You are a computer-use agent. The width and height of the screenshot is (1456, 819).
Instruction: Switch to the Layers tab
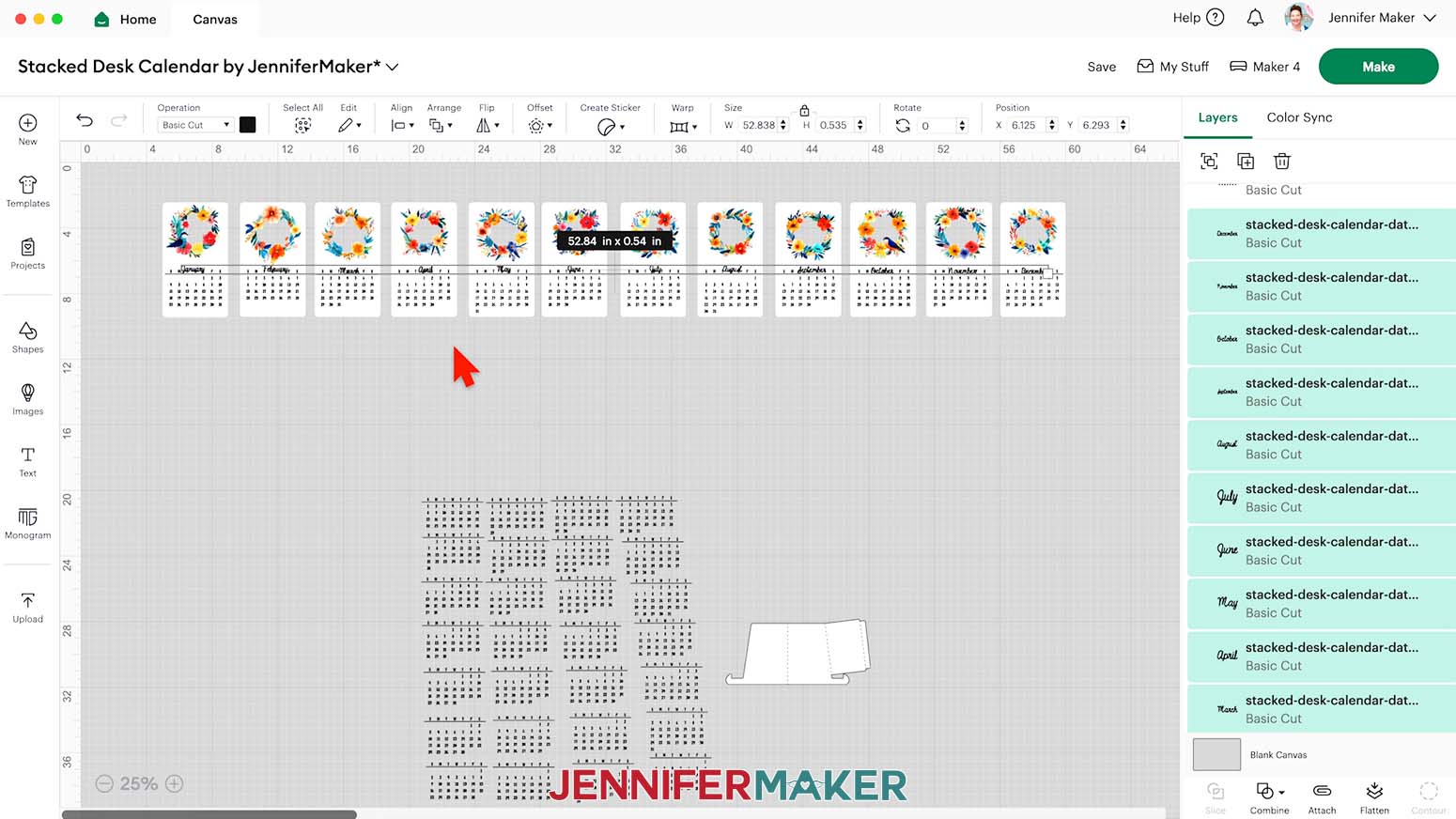click(x=1217, y=117)
